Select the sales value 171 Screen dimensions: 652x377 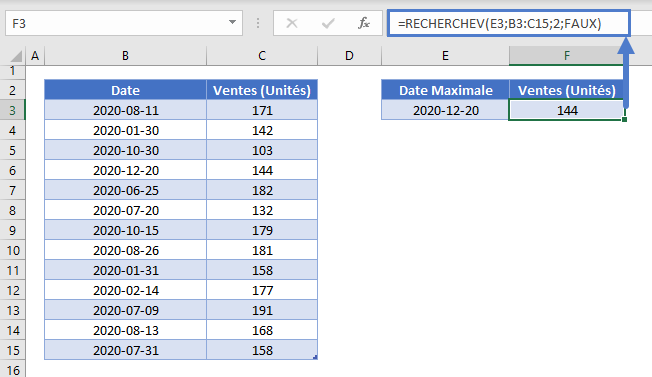[x=262, y=110]
